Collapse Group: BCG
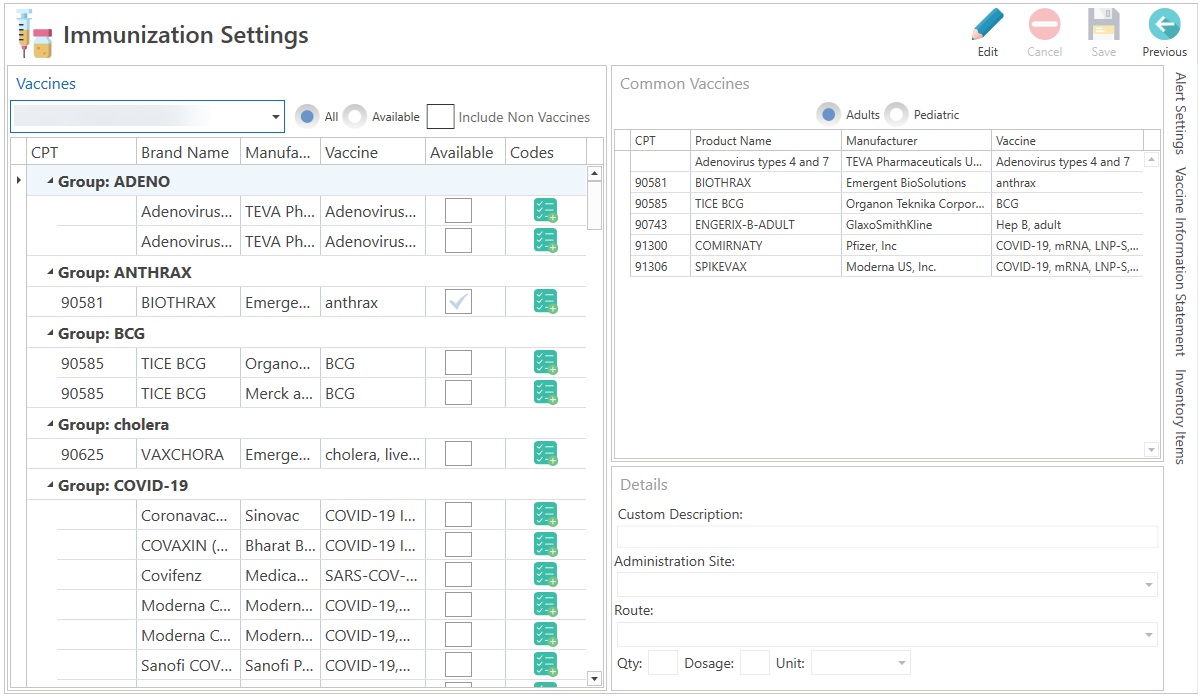Image resolution: width=1204 pixels, height=697 pixels. (x=50, y=334)
